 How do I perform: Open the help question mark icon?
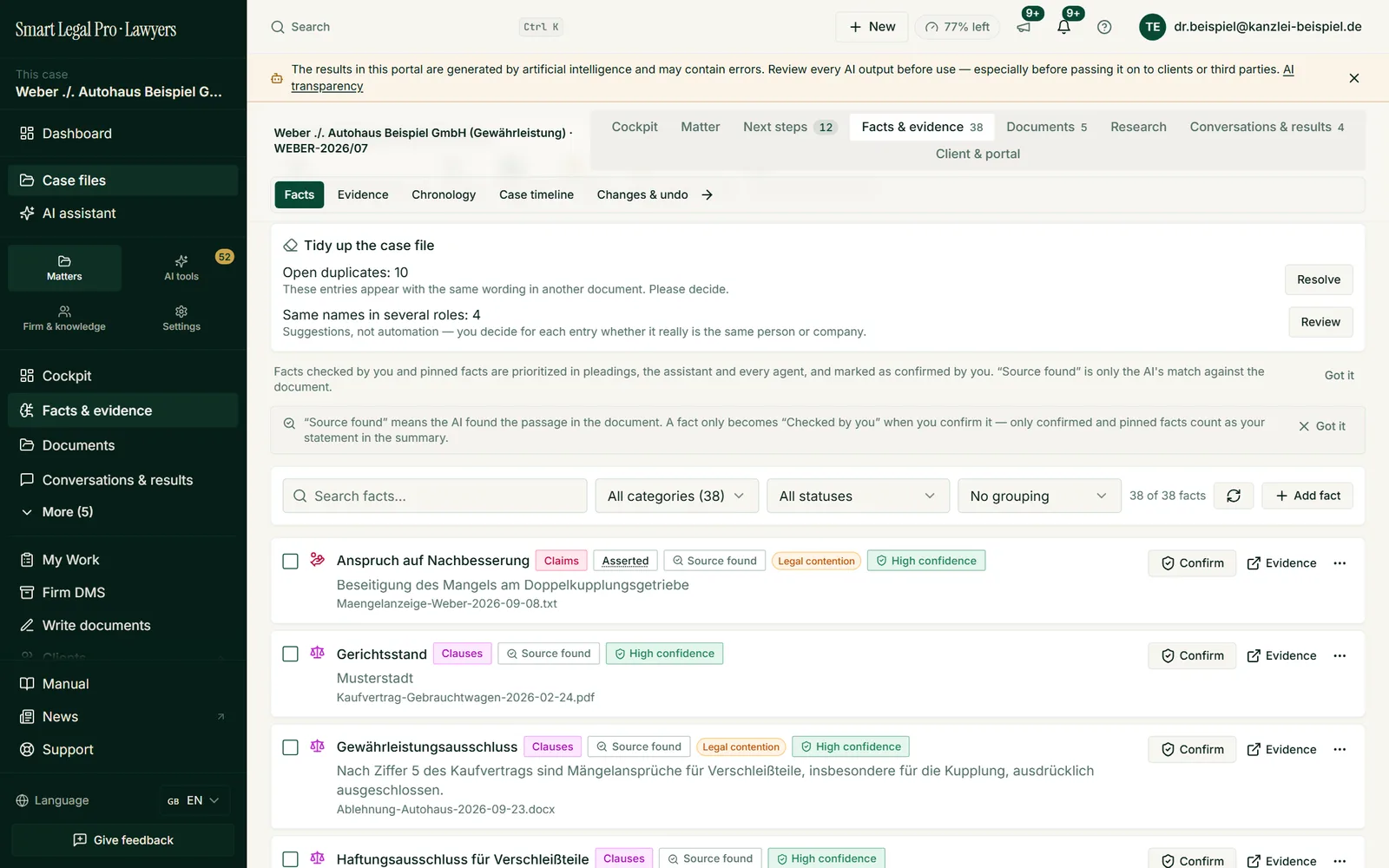pyautogui.click(x=1104, y=27)
